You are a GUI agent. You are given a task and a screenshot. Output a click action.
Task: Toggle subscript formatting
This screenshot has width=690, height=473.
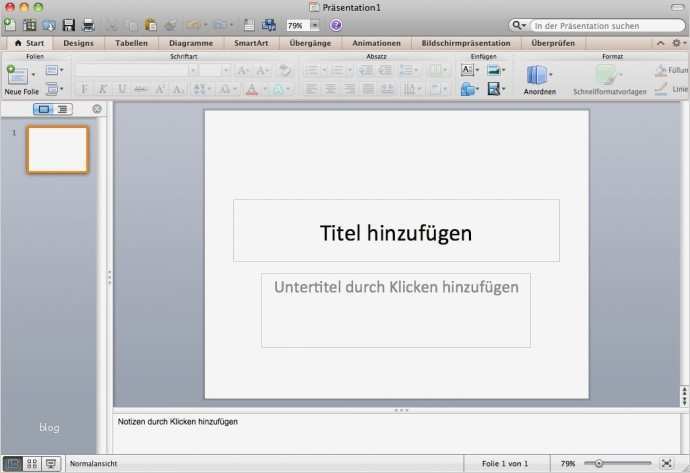pyautogui.click(x=178, y=89)
